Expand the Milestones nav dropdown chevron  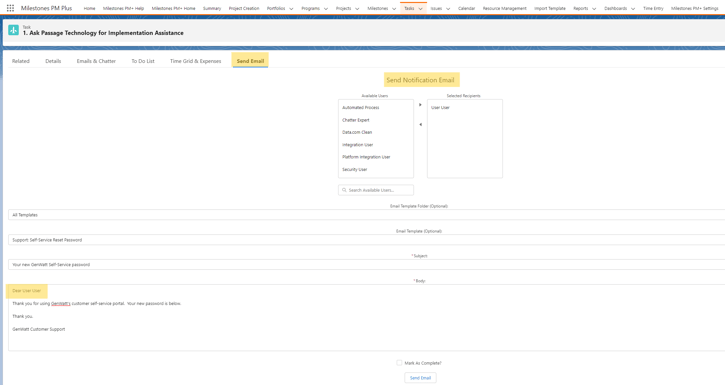(394, 8)
